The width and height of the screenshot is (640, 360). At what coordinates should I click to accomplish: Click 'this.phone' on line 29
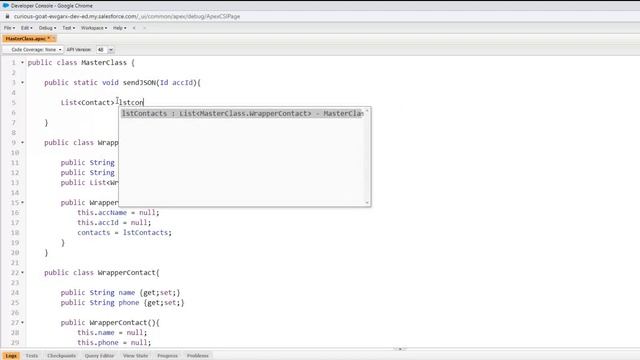[98, 342]
